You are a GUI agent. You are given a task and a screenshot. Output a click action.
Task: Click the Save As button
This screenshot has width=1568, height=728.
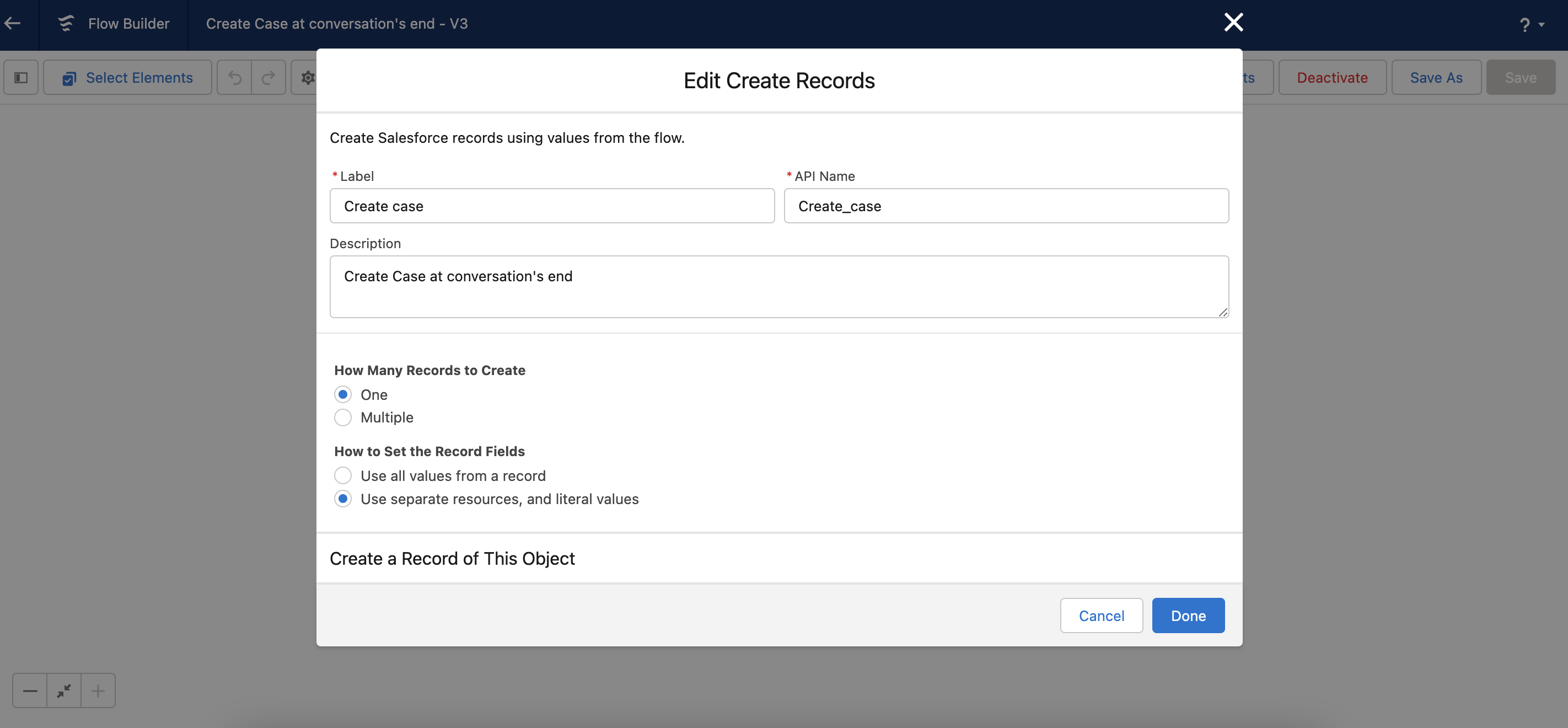click(x=1436, y=77)
